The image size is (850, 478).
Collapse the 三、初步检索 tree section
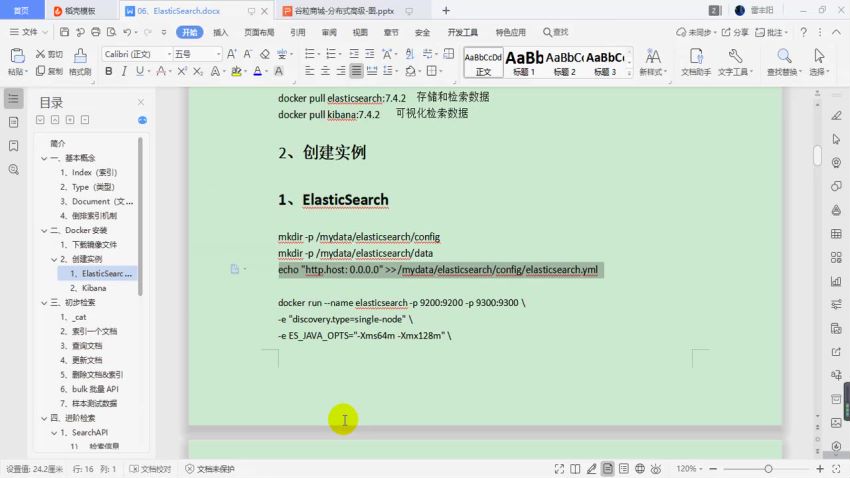coord(44,302)
